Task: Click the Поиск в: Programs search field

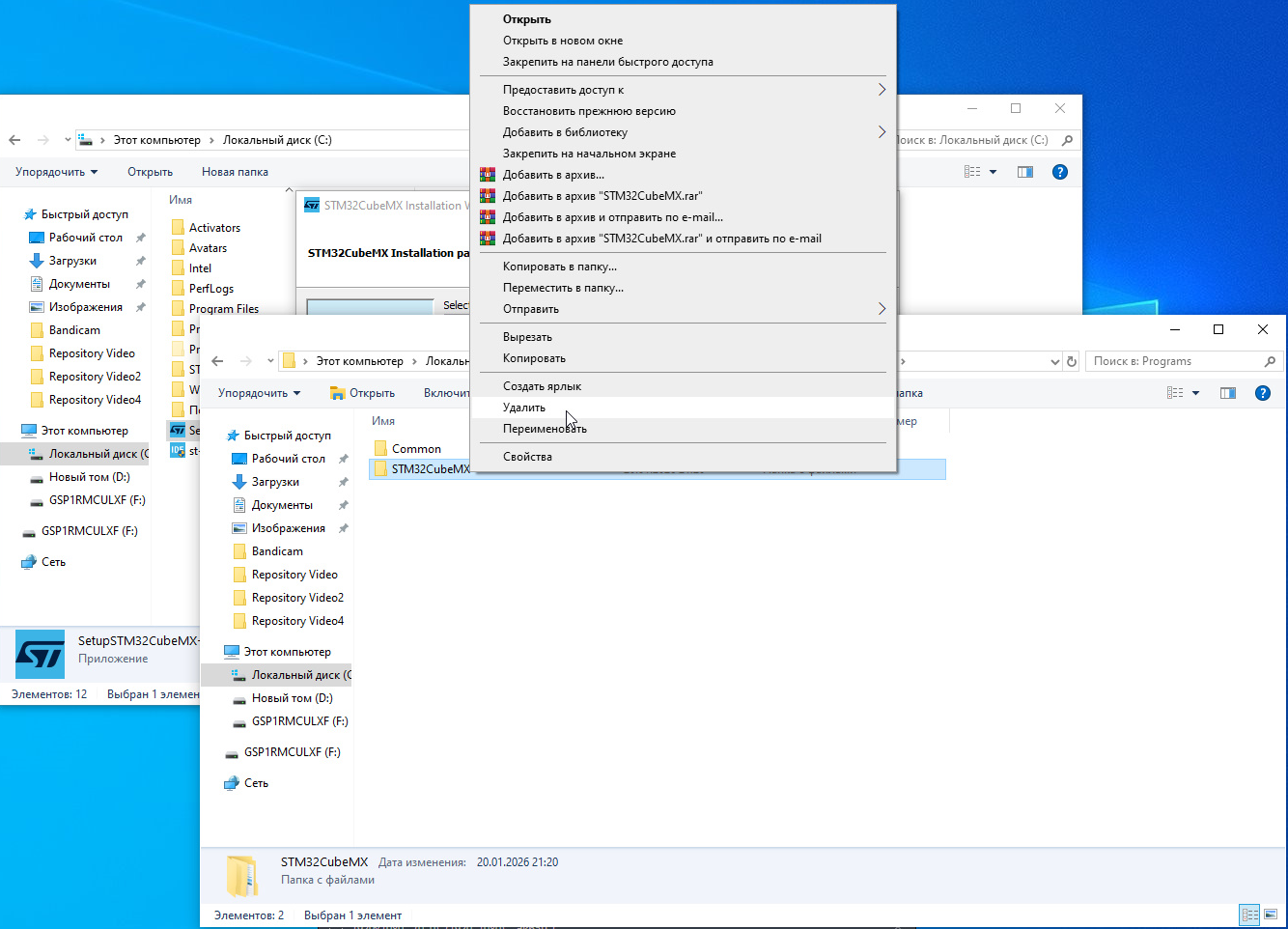Action: [x=1174, y=361]
